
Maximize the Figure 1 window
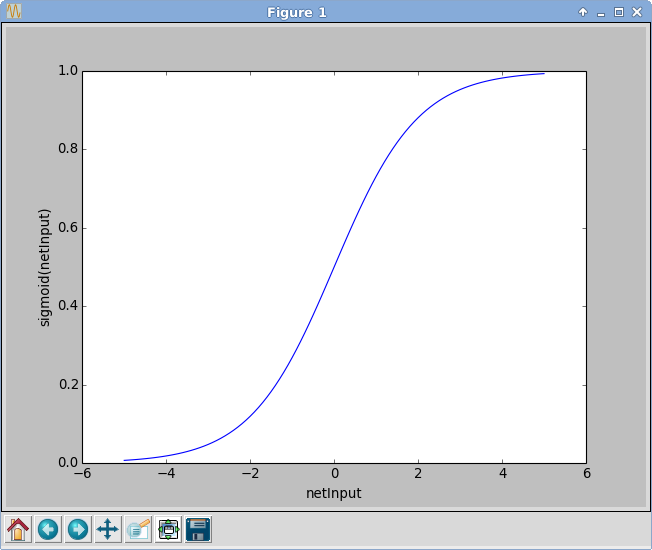pyautogui.click(x=619, y=12)
